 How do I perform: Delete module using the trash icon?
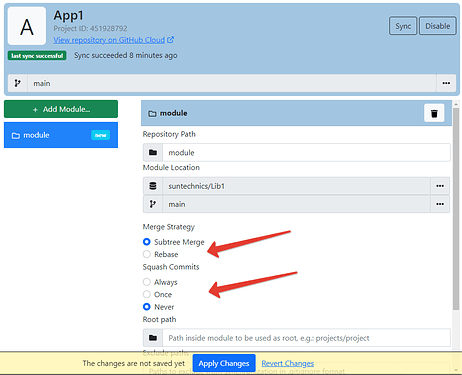click(x=434, y=113)
